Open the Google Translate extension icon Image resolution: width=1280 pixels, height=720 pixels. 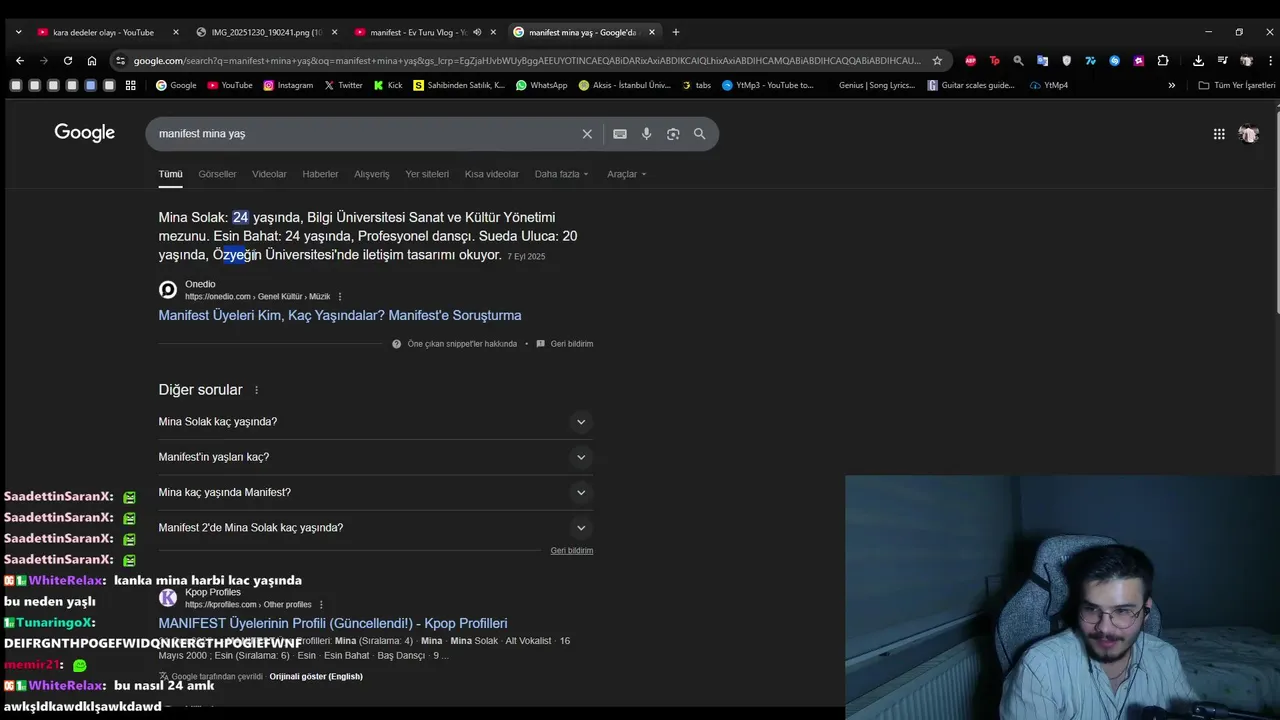click(1042, 60)
